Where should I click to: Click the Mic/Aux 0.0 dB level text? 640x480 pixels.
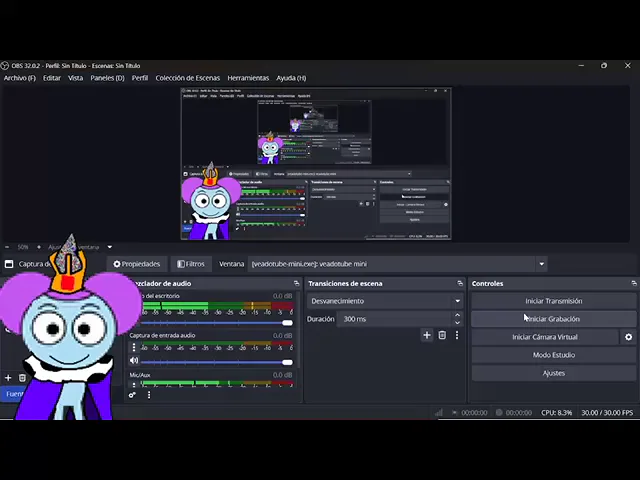click(x=282, y=375)
